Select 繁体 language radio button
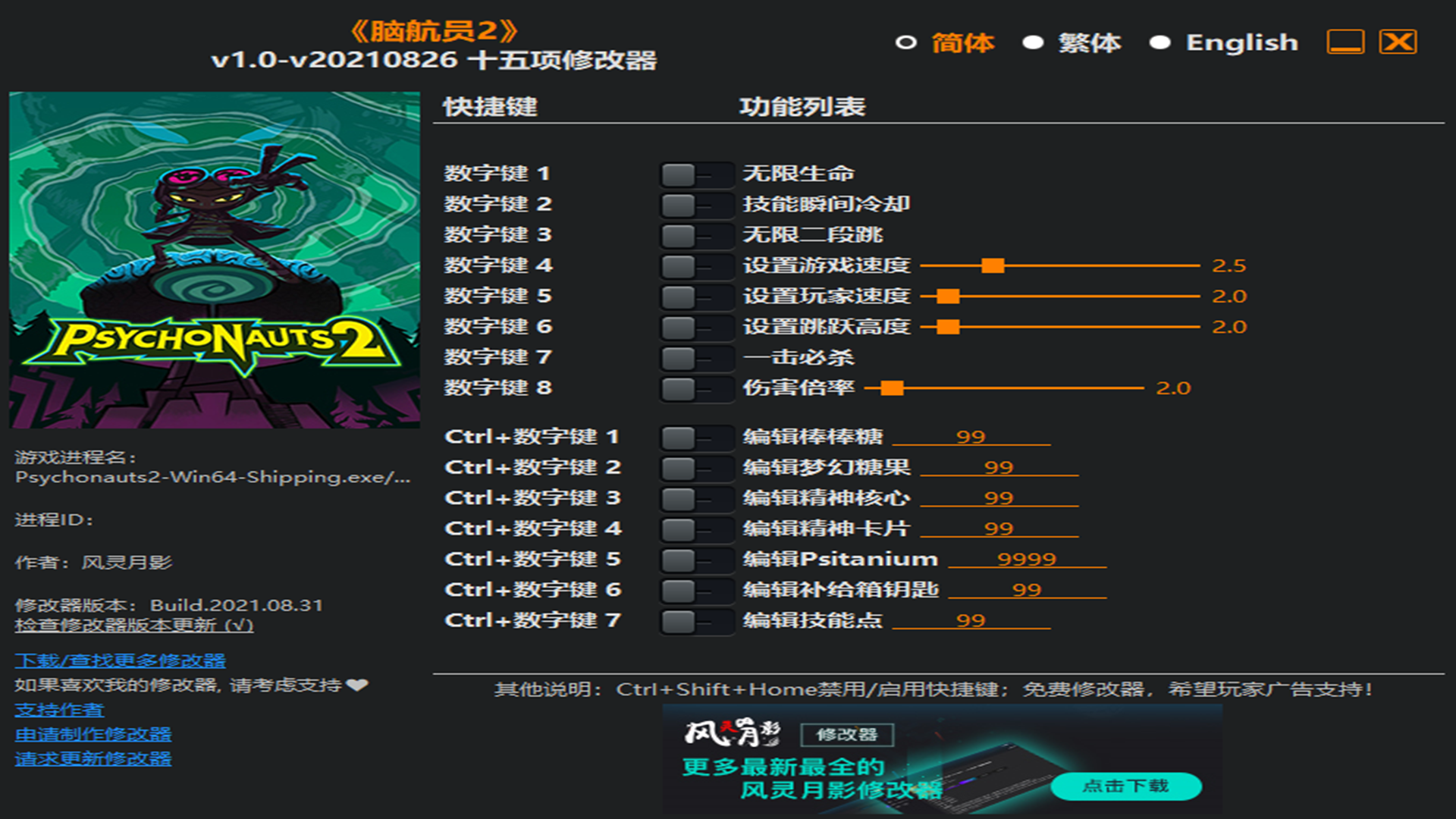Viewport: 1456px width, 819px height. 1033,42
